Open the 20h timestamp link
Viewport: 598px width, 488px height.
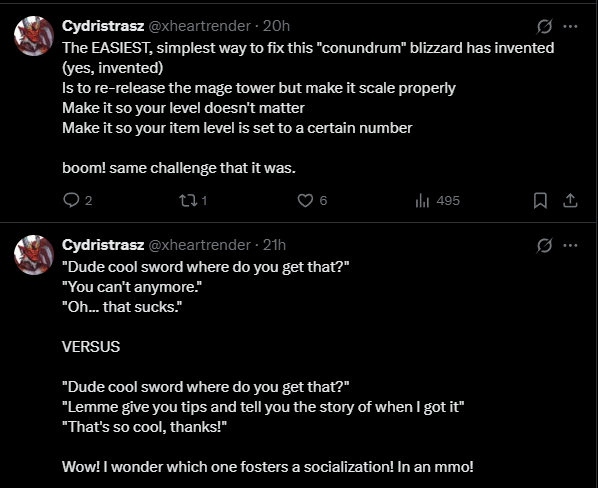coord(276,26)
